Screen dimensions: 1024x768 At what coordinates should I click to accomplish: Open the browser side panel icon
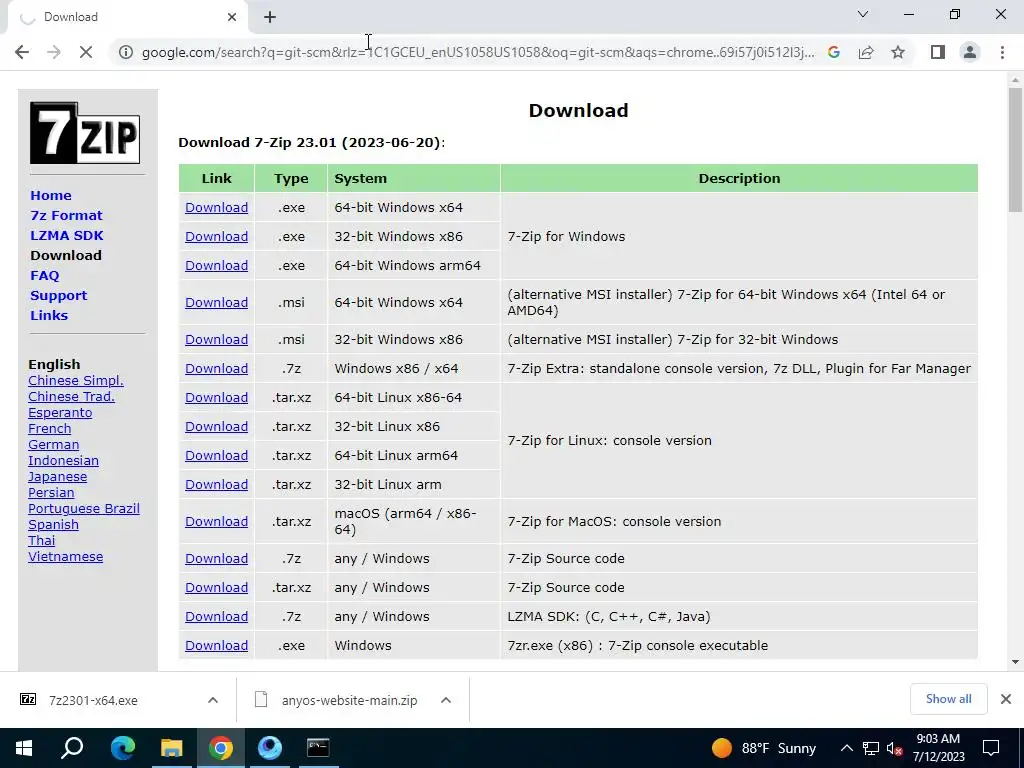(938, 52)
